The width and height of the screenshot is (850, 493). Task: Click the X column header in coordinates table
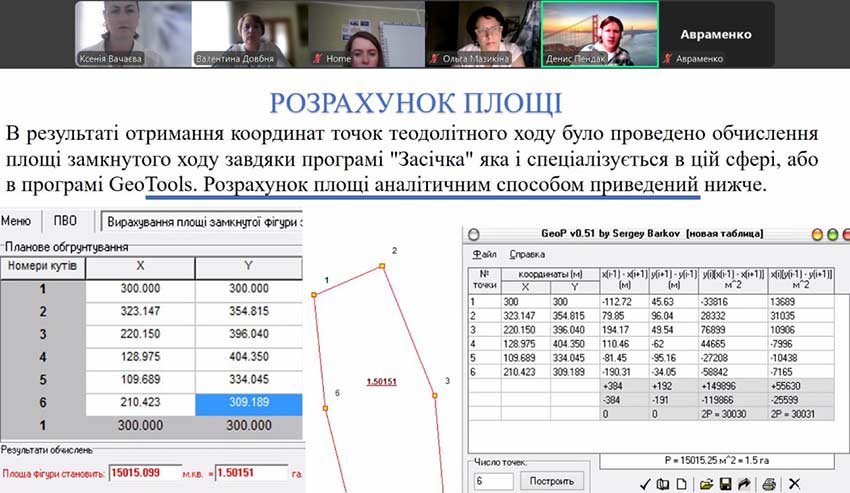click(140, 267)
